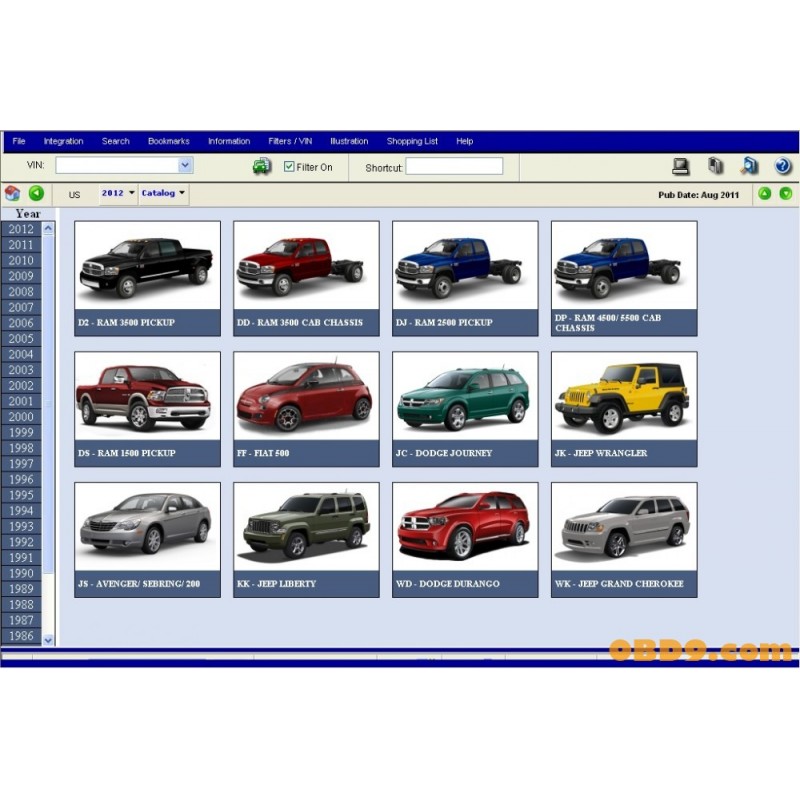This screenshot has height=800, width=800.
Task: Click the green car VIN search icon
Action: point(262,166)
